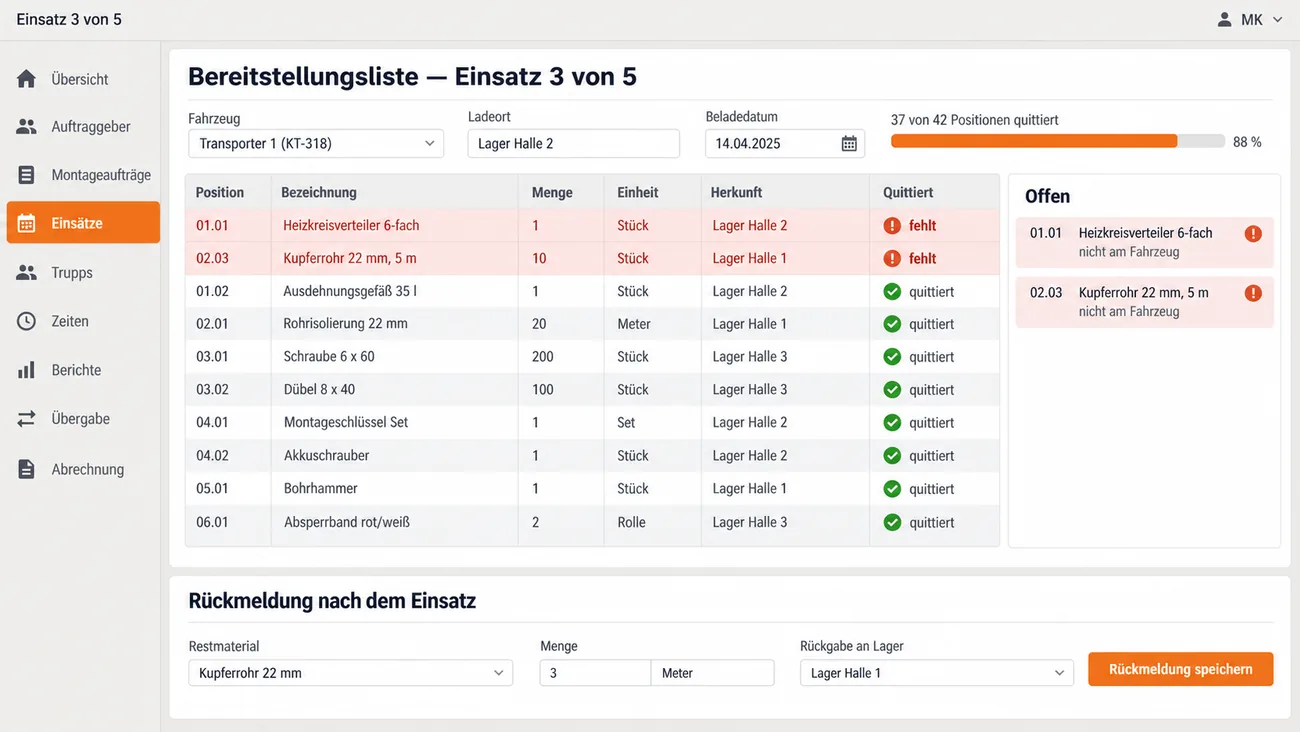Click the Berichte bar chart icon

pyautogui.click(x=27, y=370)
